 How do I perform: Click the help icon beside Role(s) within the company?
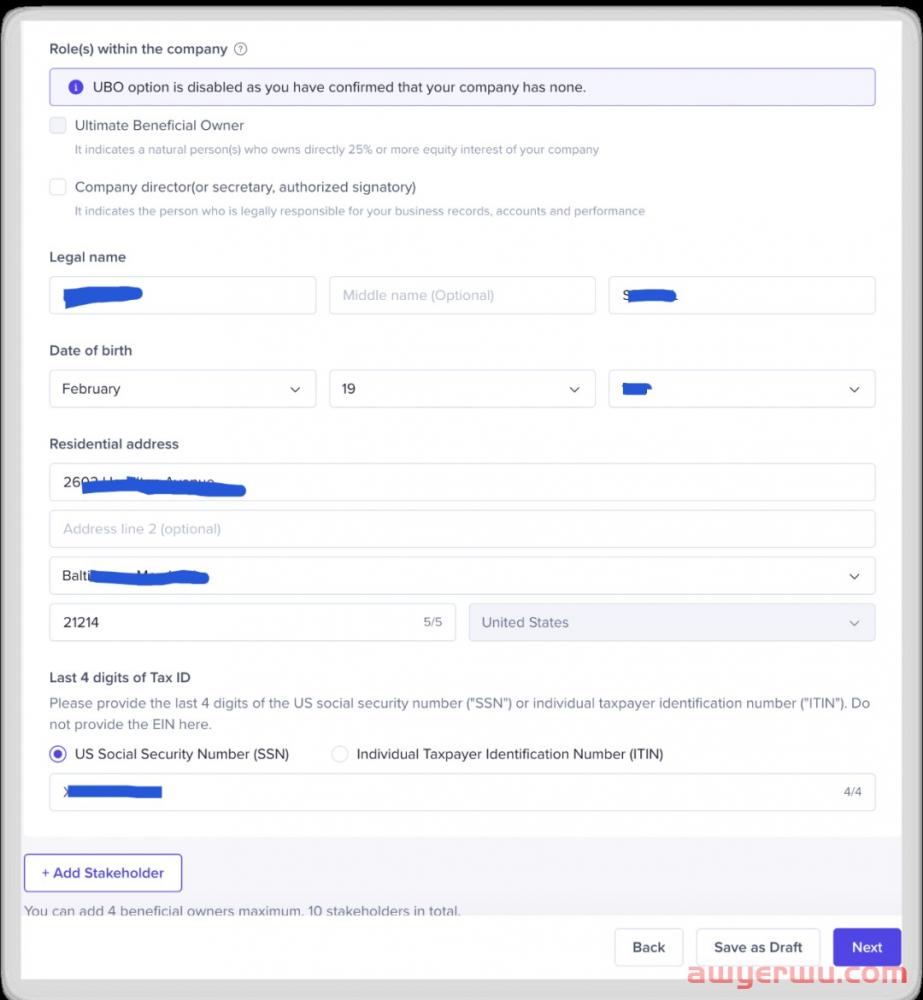(240, 49)
